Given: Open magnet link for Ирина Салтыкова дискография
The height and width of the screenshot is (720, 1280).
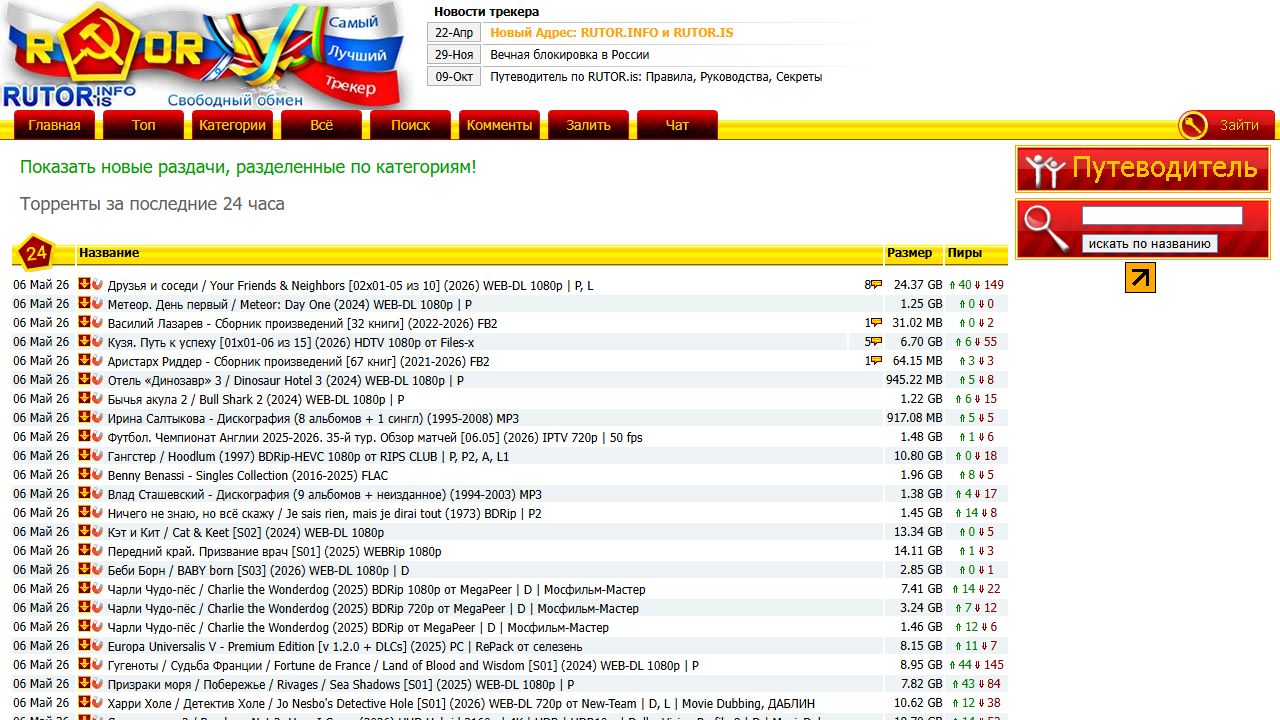Looking at the screenshot, I should pos(97,417).
